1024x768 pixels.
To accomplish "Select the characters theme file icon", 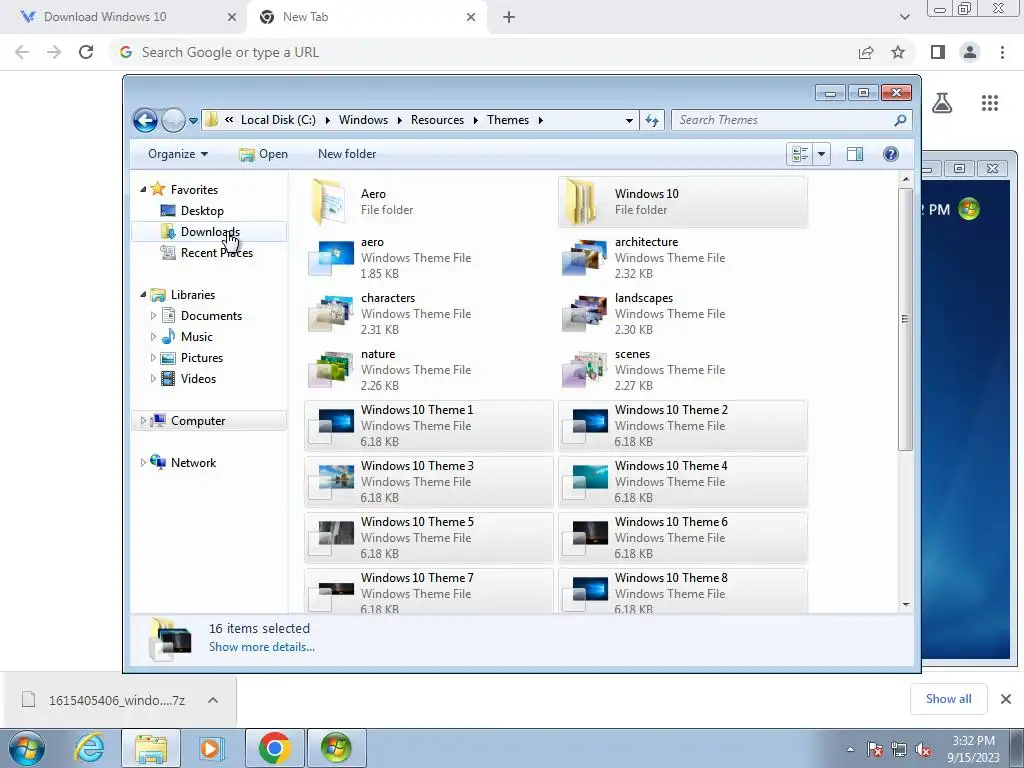I will click(331, 313).
